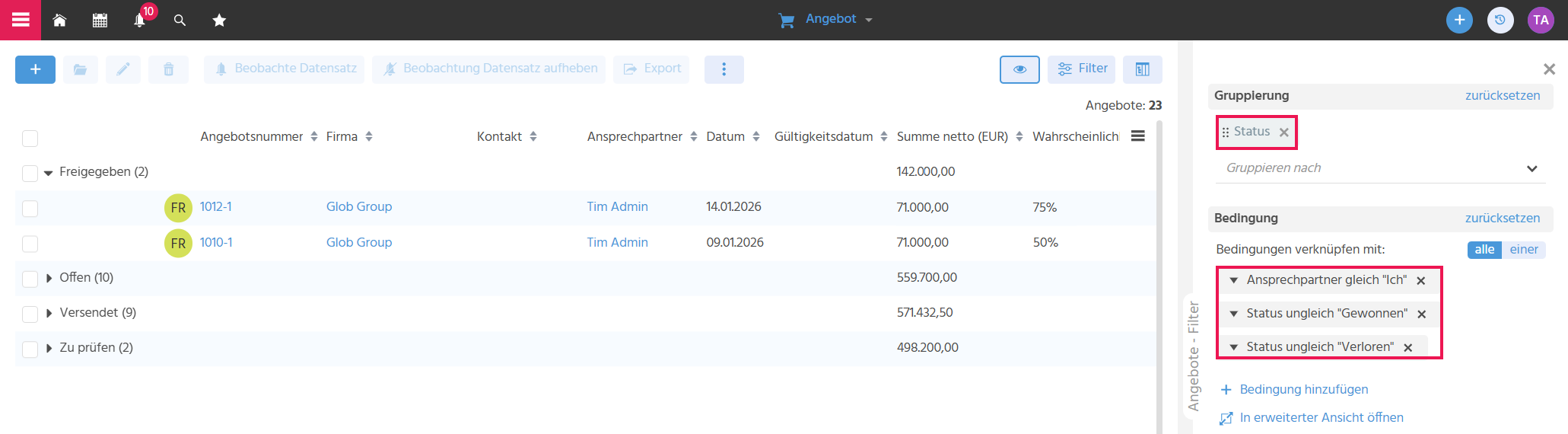This screenshot has height=434, width=1568.
Task: Remove condition Status ungleich "Verloren"
Action: click(1408, 348)
